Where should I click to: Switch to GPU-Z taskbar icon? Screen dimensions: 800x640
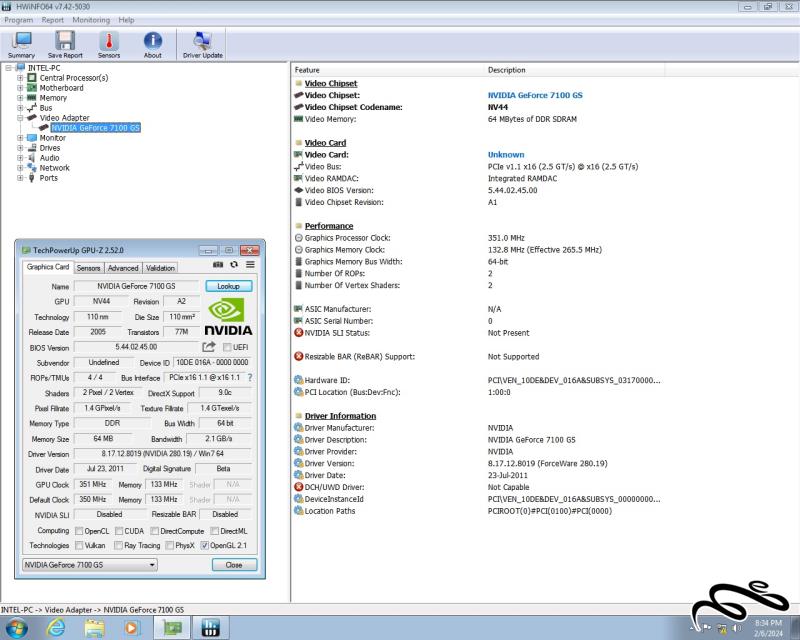point(172,628)
